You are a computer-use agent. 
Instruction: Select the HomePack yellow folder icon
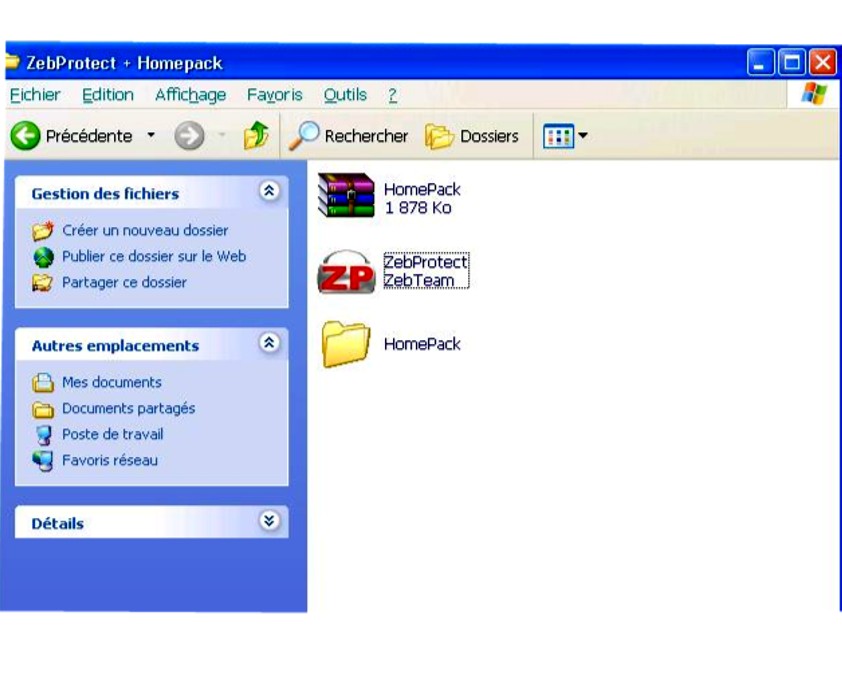point(346,344)
